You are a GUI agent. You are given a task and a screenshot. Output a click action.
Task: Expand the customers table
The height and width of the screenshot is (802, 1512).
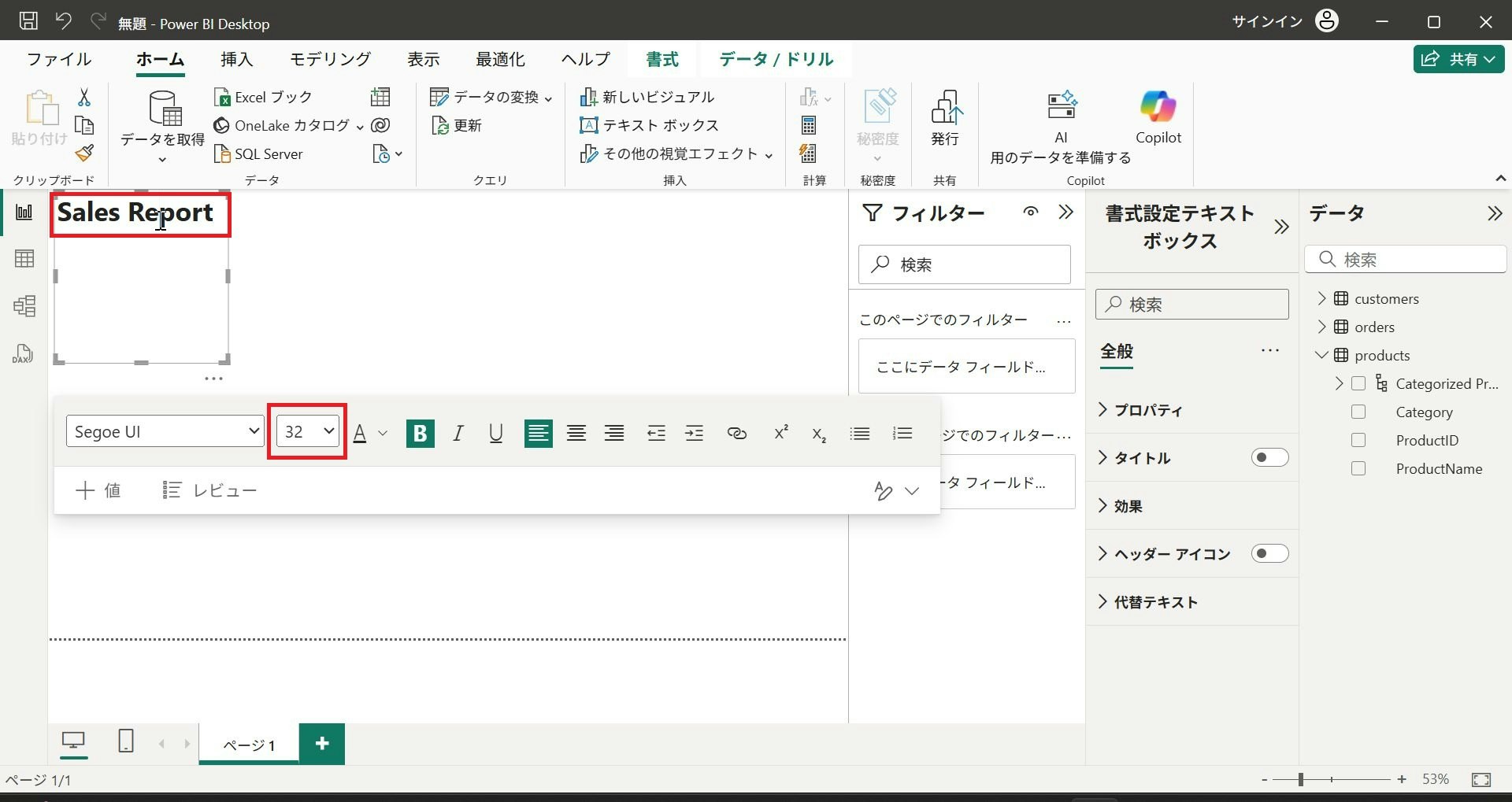1321,298
